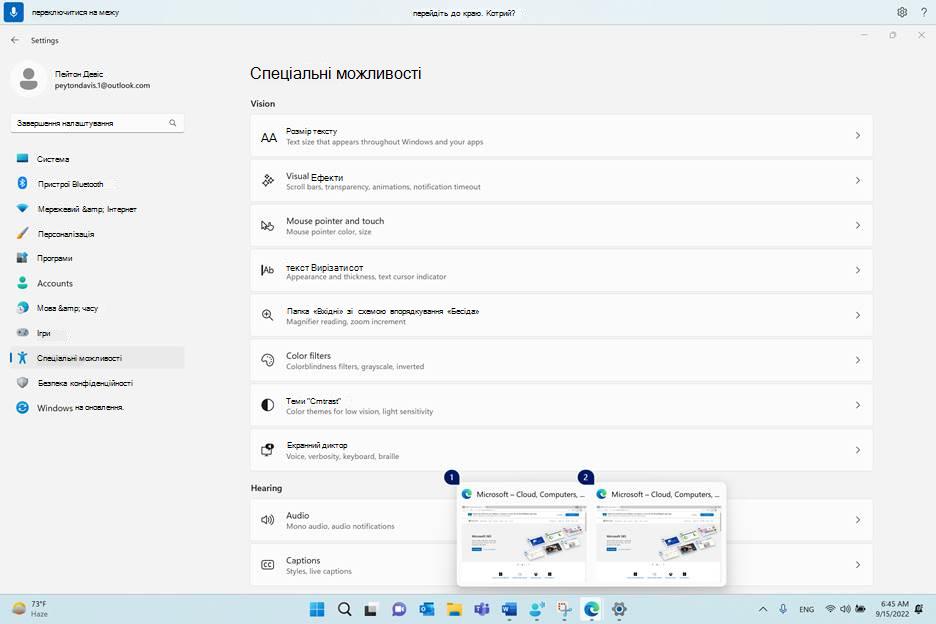Click the Captions CC icon
936x624 pixels.
click(x=267, y=565)
